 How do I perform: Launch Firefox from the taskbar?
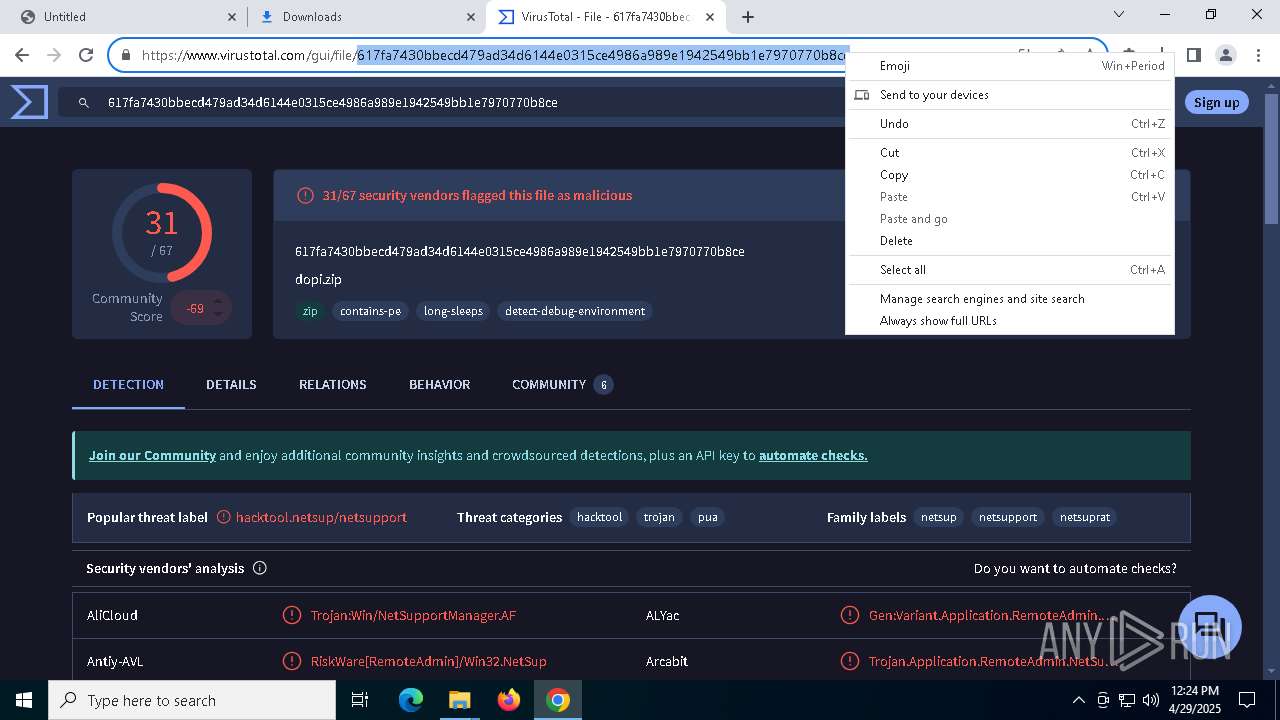point(509,700)
